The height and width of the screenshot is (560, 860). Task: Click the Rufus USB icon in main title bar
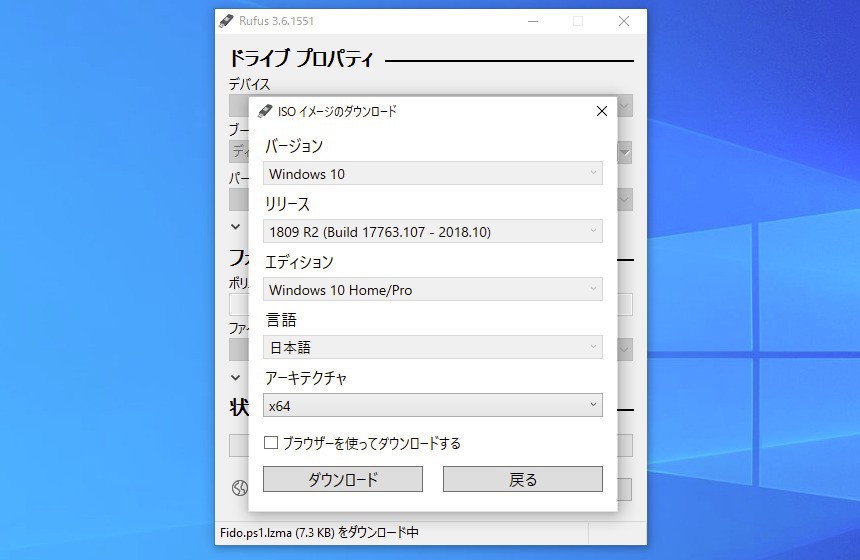tap(226, 21)
